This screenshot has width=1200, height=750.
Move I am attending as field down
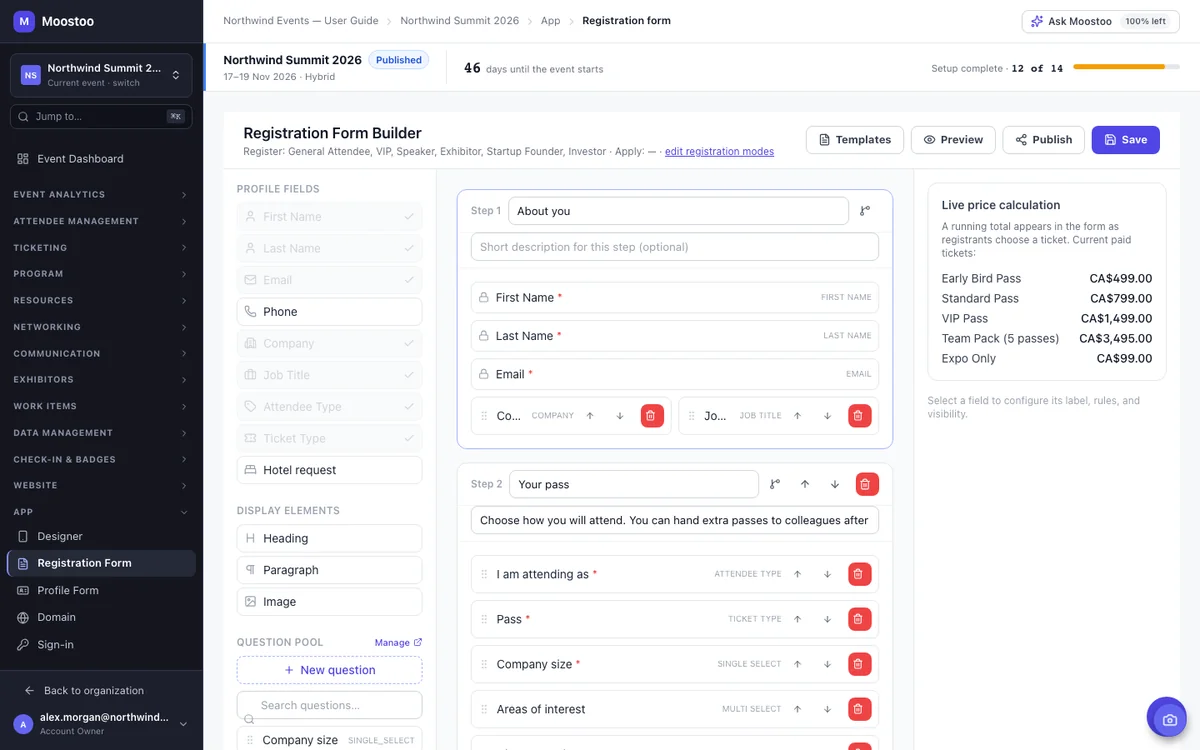(x=827, y=574)
